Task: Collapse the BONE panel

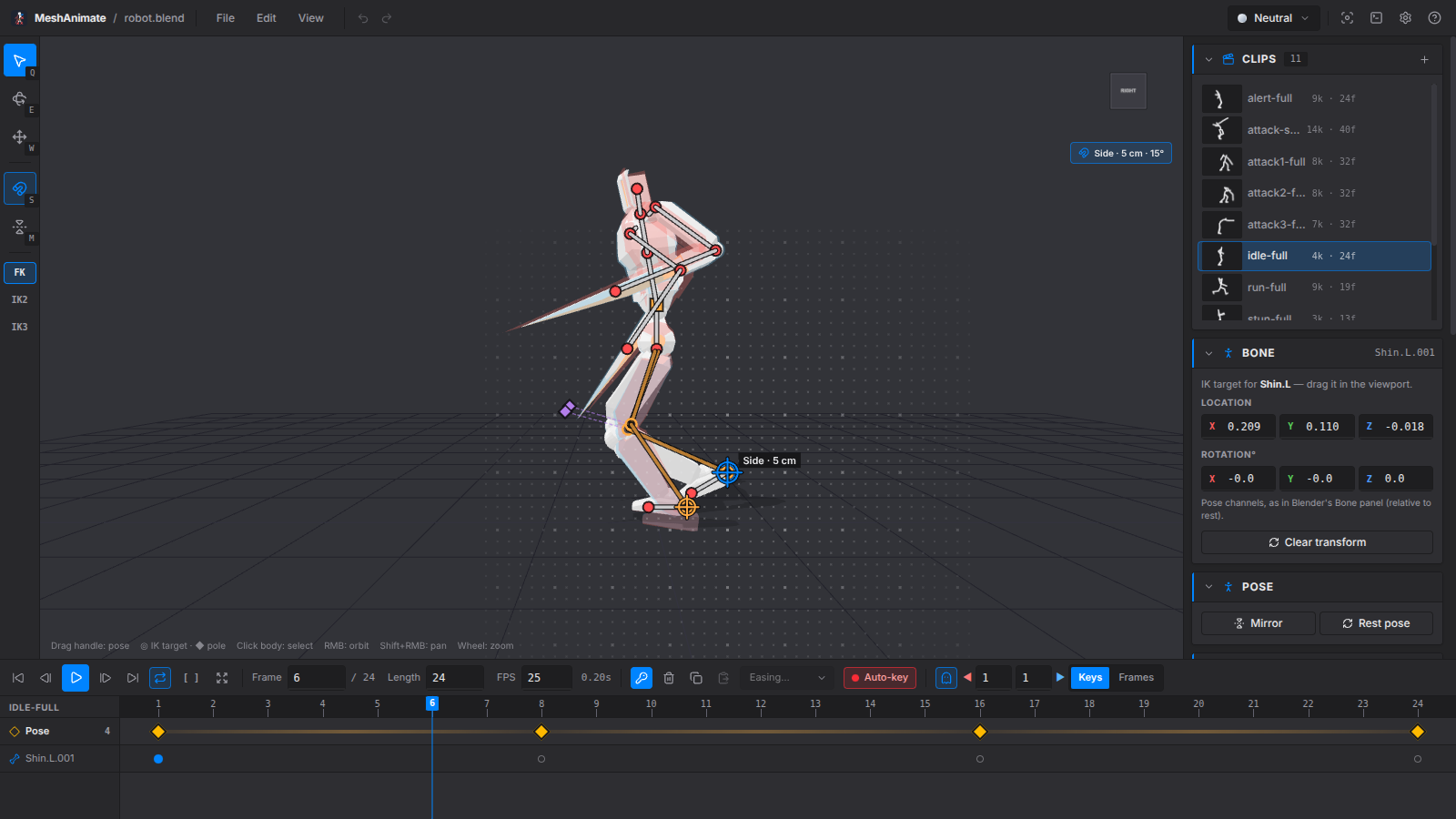Action: (1208, 353)
